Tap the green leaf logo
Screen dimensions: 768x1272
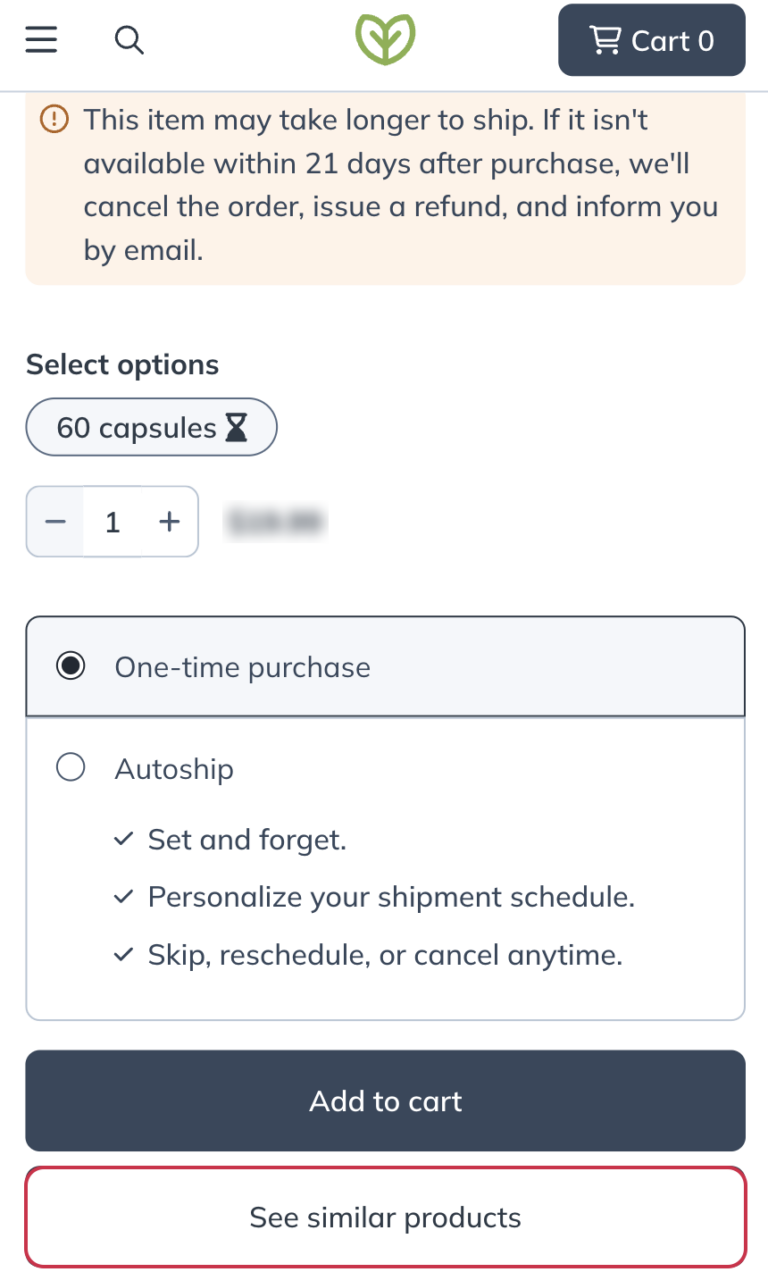pos(384,40)
